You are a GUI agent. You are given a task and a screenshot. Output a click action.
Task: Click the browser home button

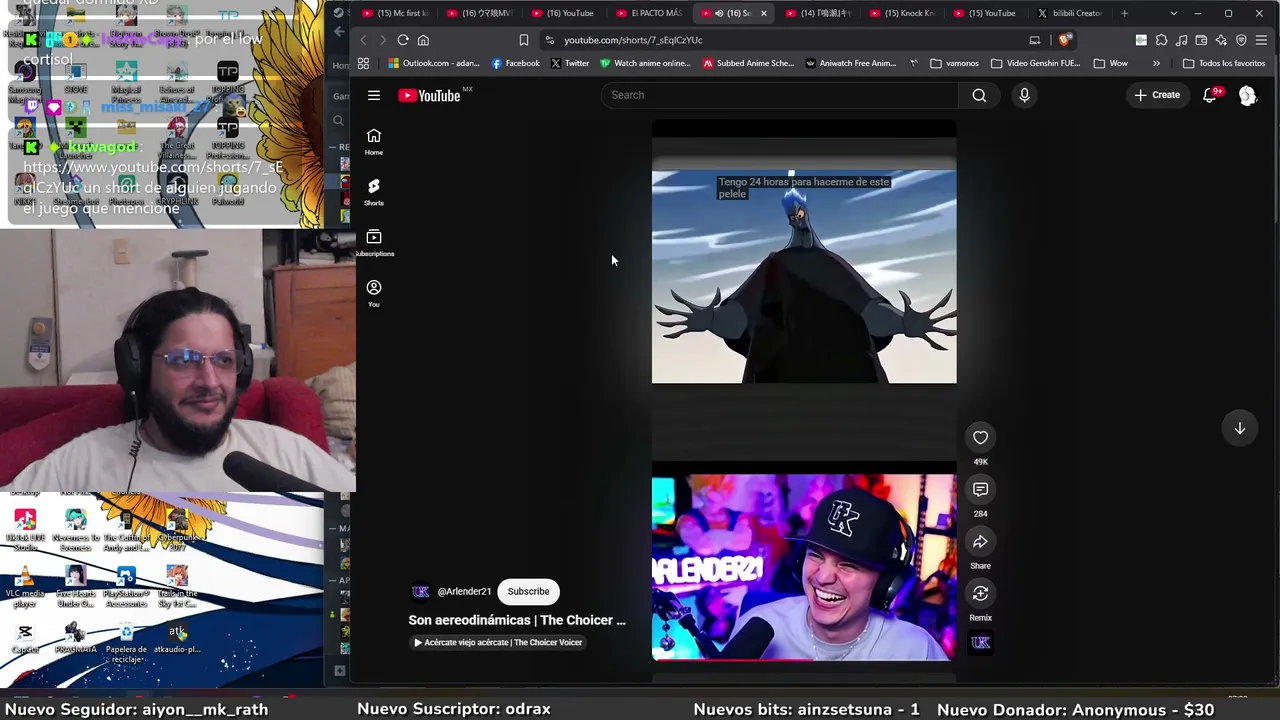(423, 40)
